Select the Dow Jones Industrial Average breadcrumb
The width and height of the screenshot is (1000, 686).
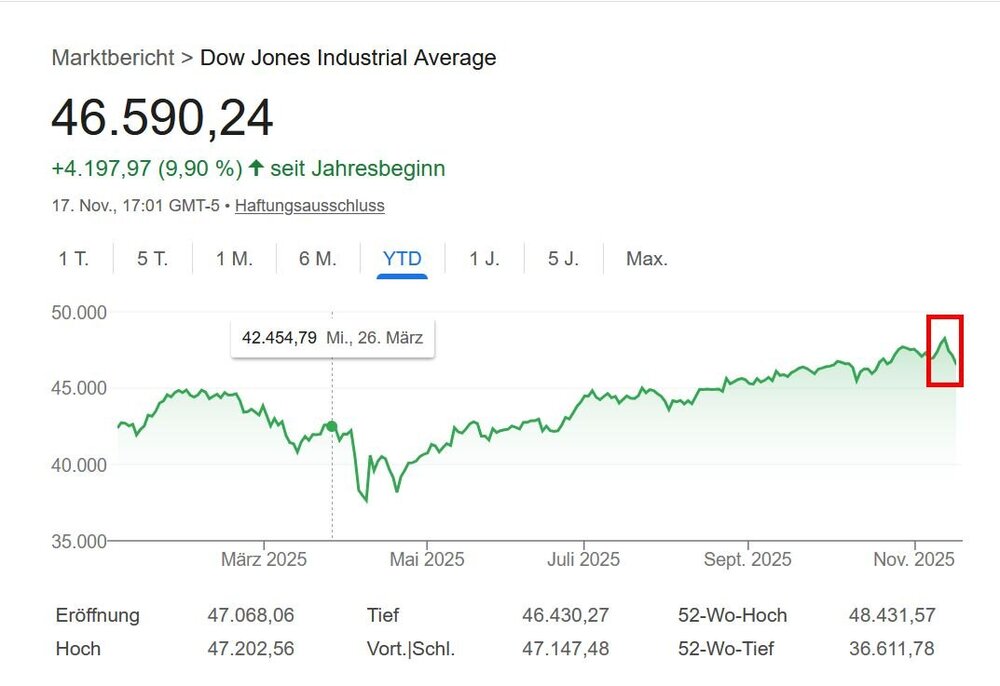(348, 57)
